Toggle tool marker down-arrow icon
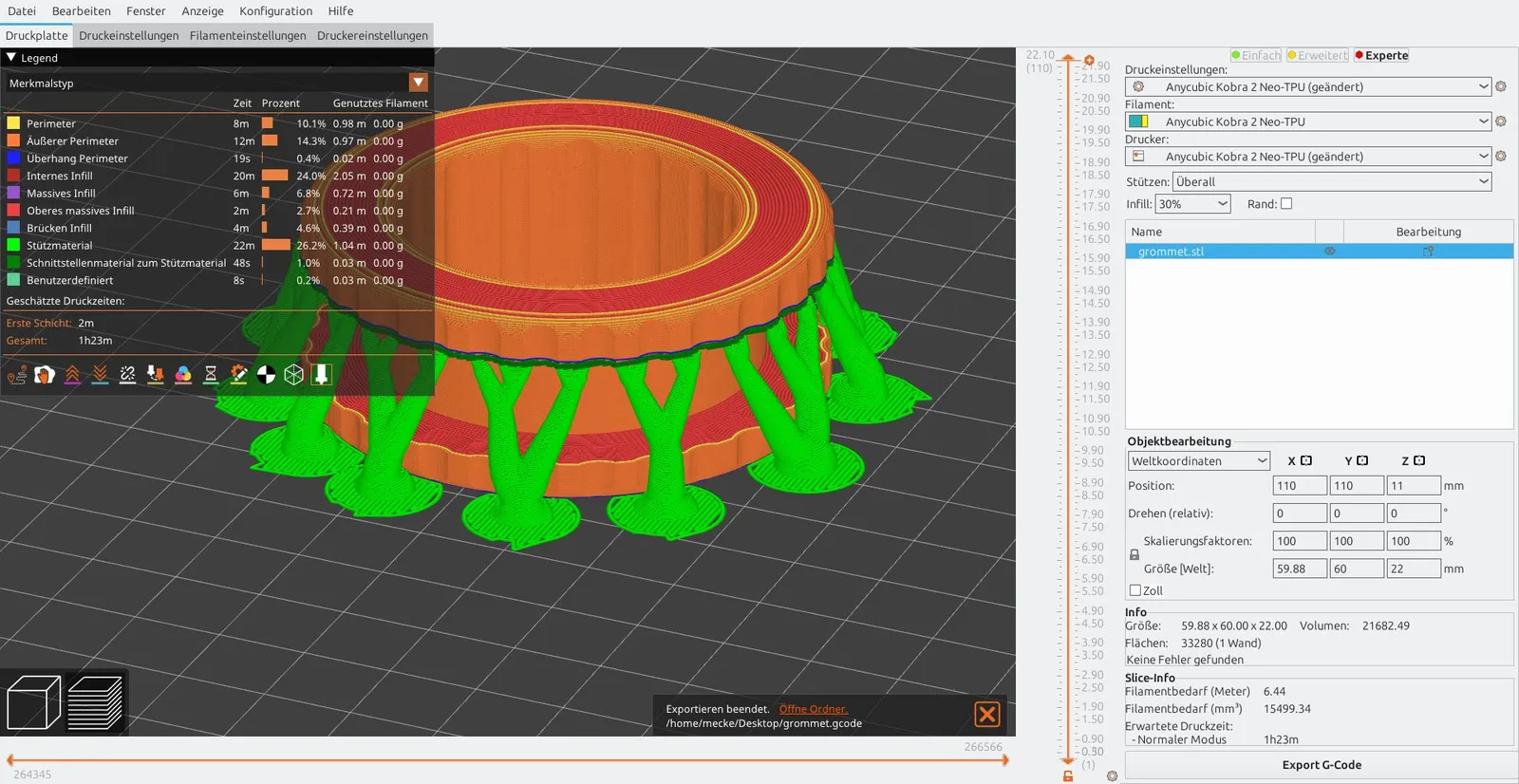Screen dimensions: 1519x784 tap(322, 375)
